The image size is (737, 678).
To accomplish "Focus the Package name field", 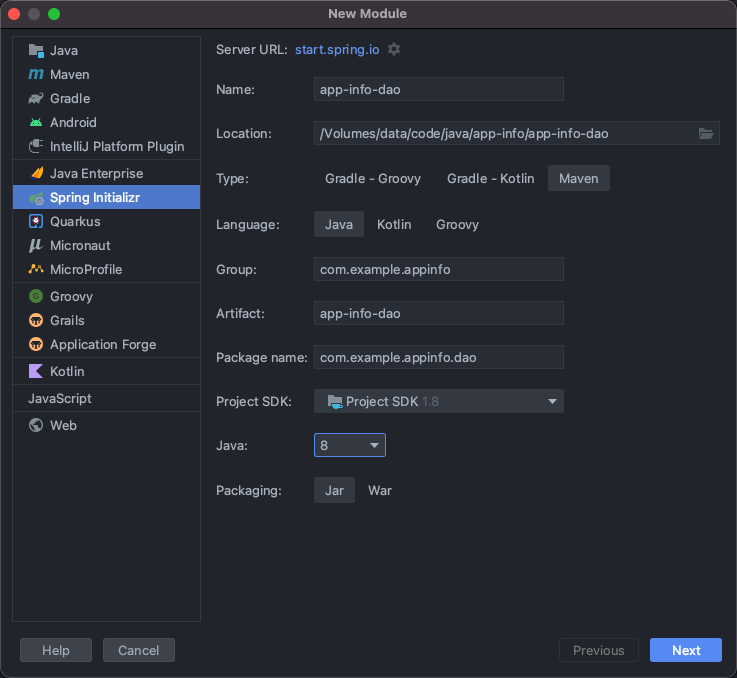I will (x=439, y=357).
